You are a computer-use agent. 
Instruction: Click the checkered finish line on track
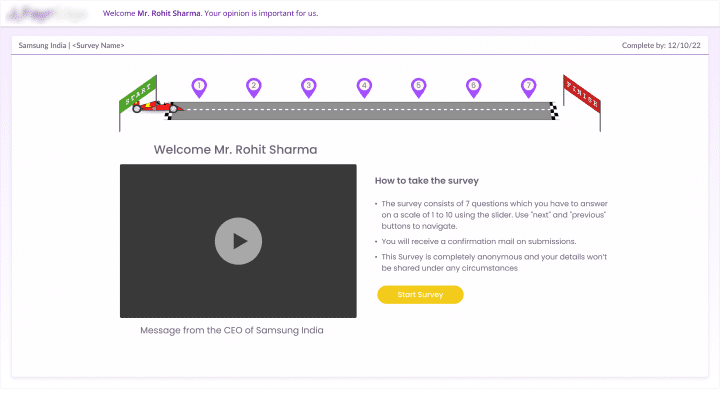[x=553, y=110]
